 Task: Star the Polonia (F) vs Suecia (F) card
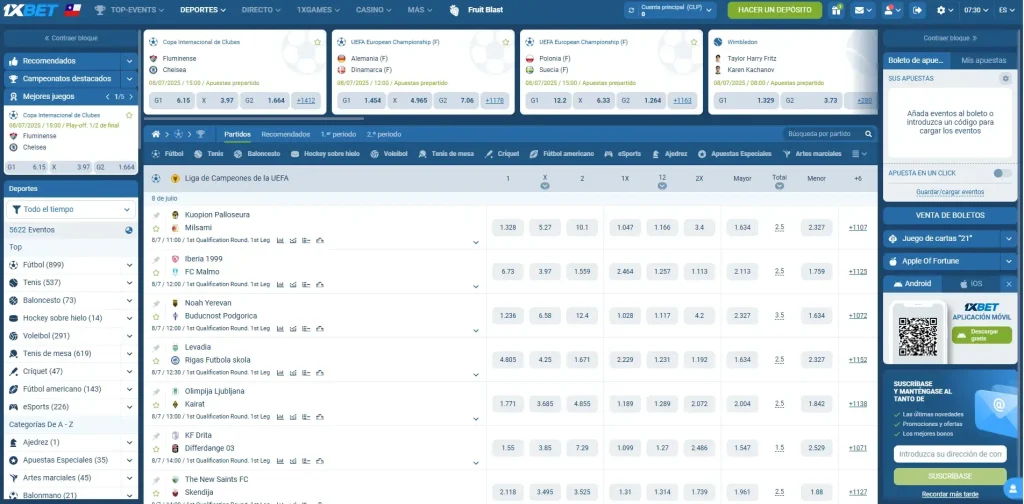pos(694,42)
